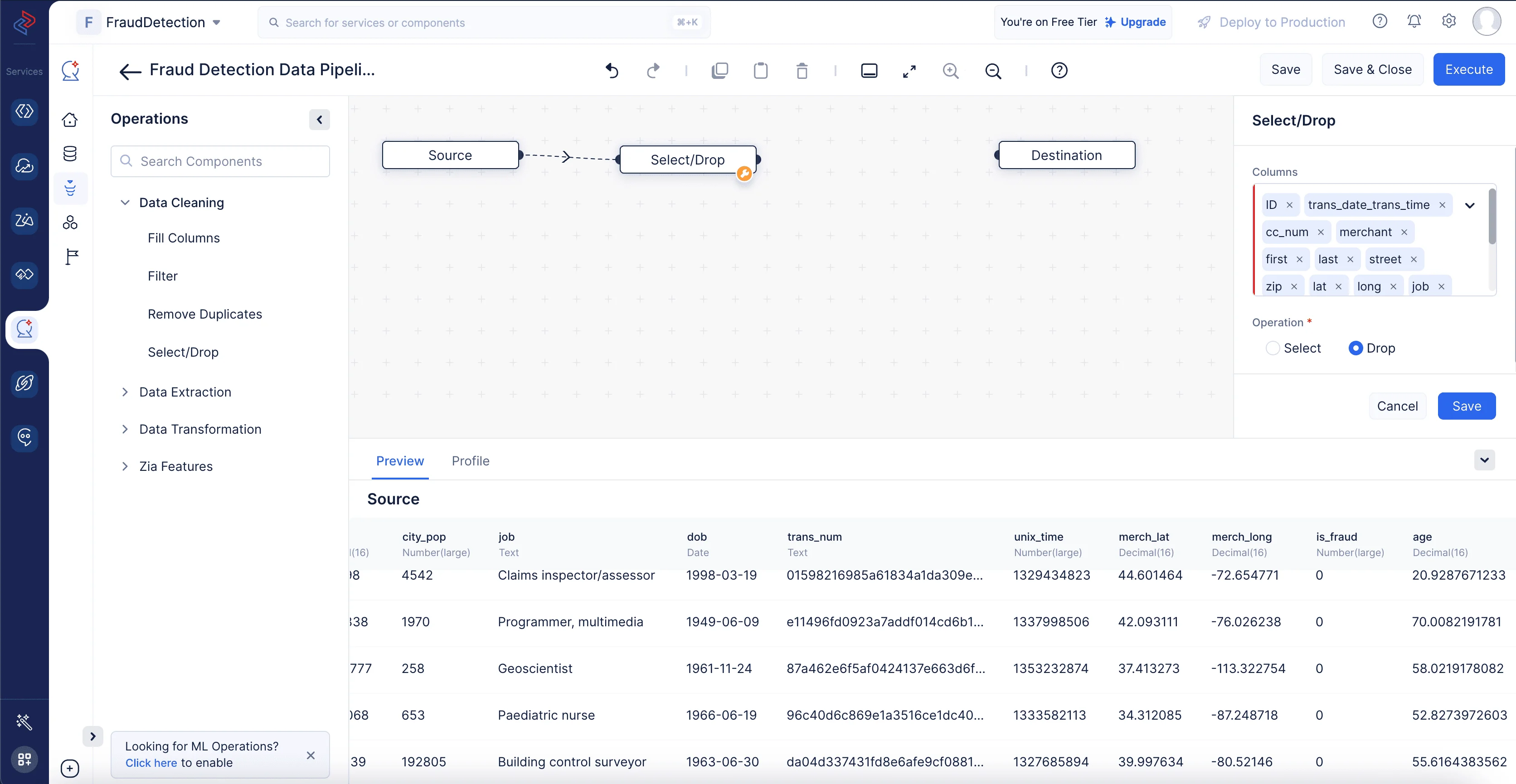
Task: Click the Columns list scrollbar
Action: pos(1492,216)
